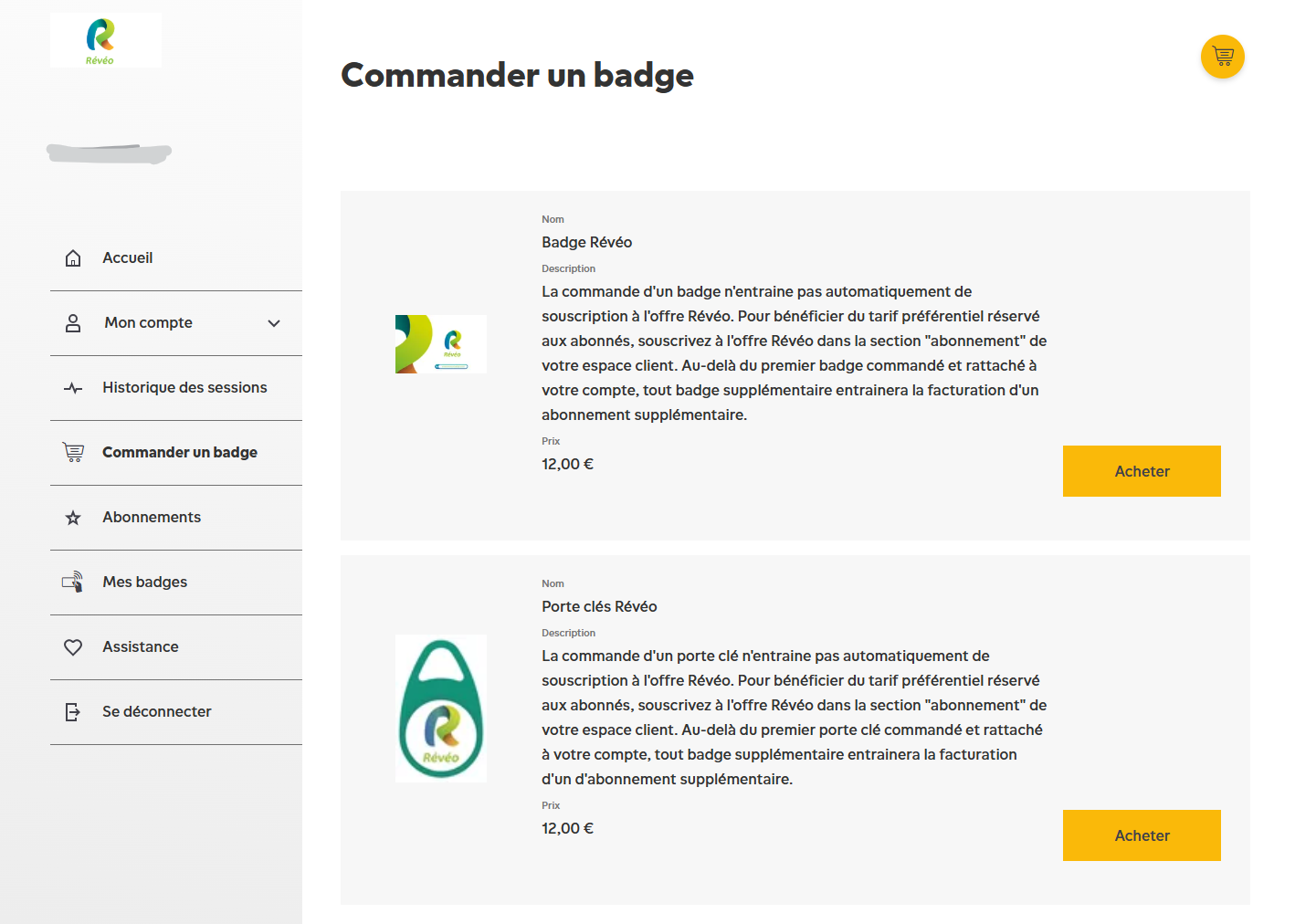Click the star icon beside Abonnements
Screen dimensions: 1316x924
(73, 518)
